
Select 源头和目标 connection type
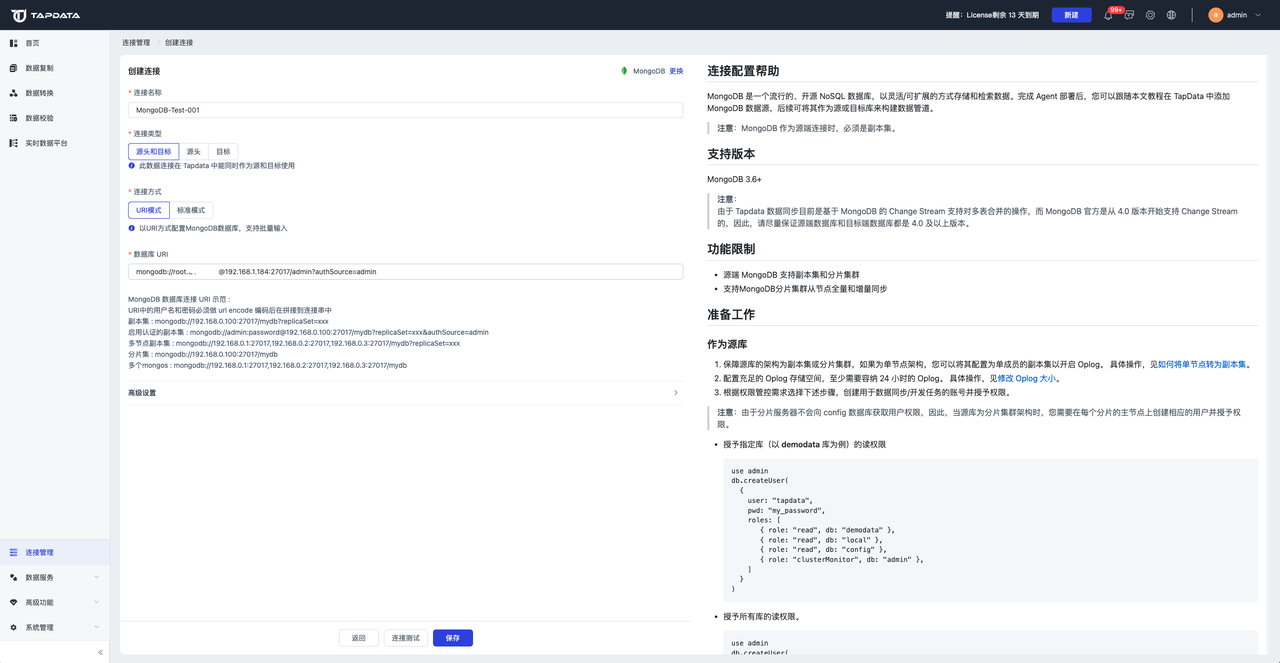(x=153, y=152)
